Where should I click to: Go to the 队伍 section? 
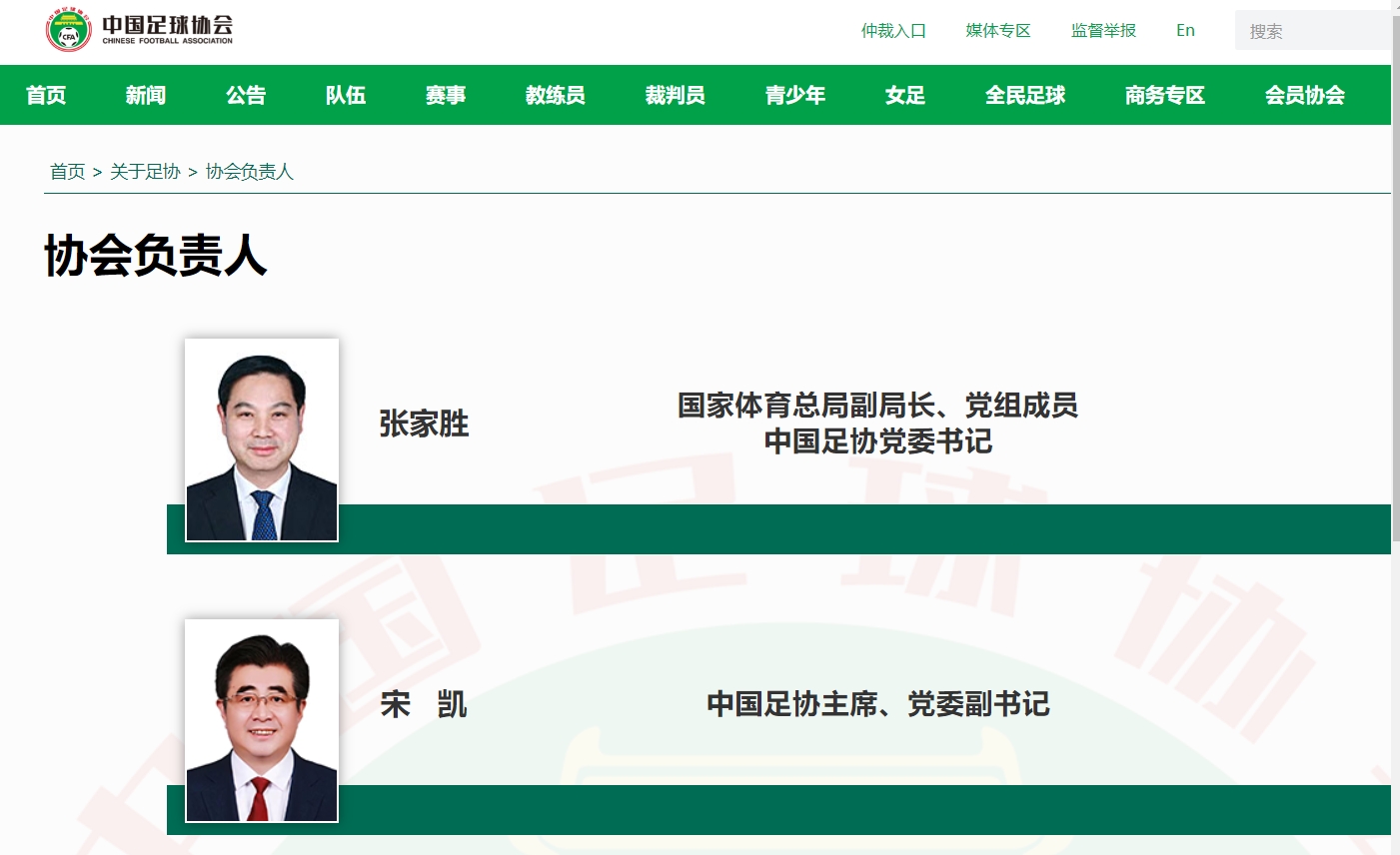click(346, 95)
